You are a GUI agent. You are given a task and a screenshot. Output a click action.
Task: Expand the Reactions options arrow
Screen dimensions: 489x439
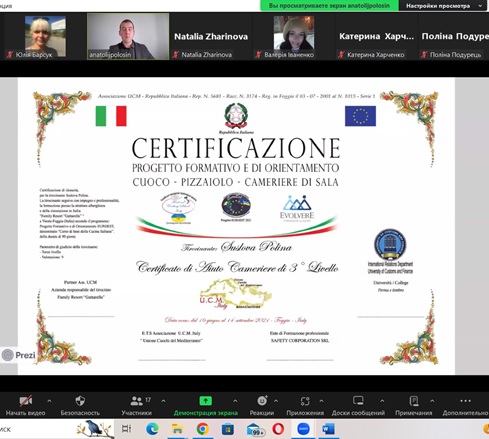click(x=276, y=401)
